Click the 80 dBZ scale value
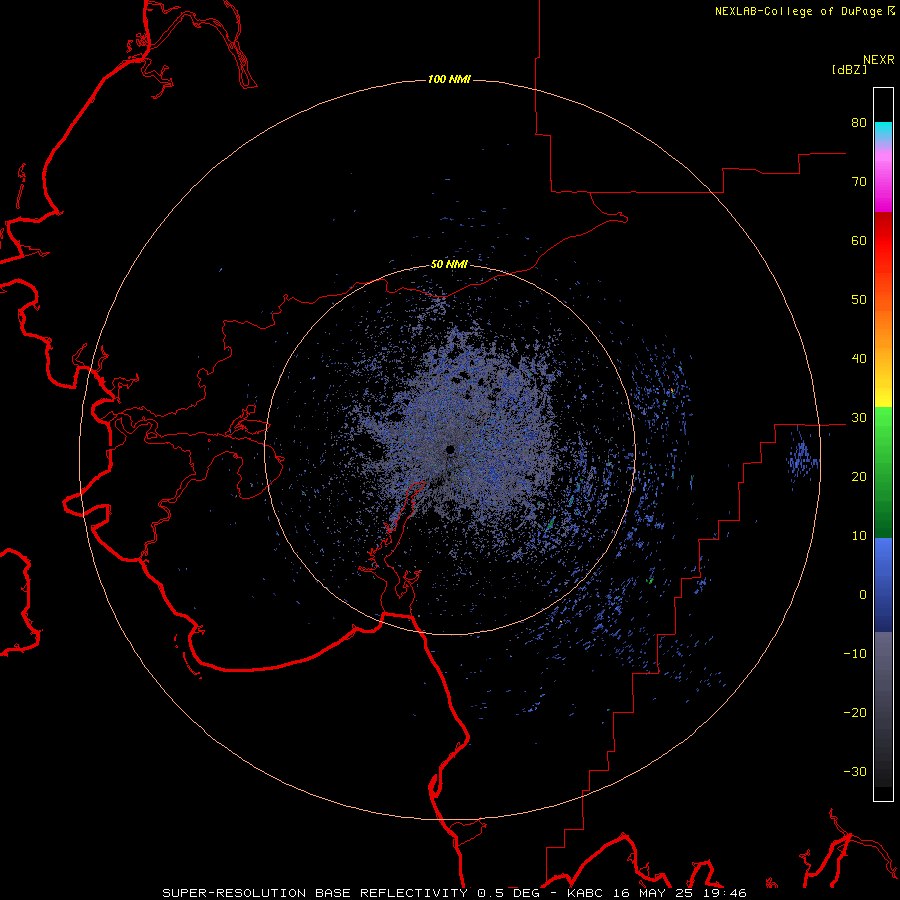Viewport: 900px width, 900px height. click(x=859, y=123)
